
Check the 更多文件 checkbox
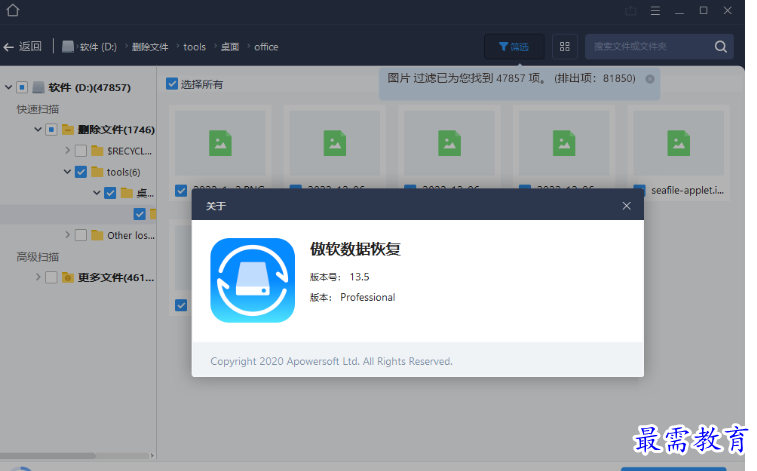(51, 277)
